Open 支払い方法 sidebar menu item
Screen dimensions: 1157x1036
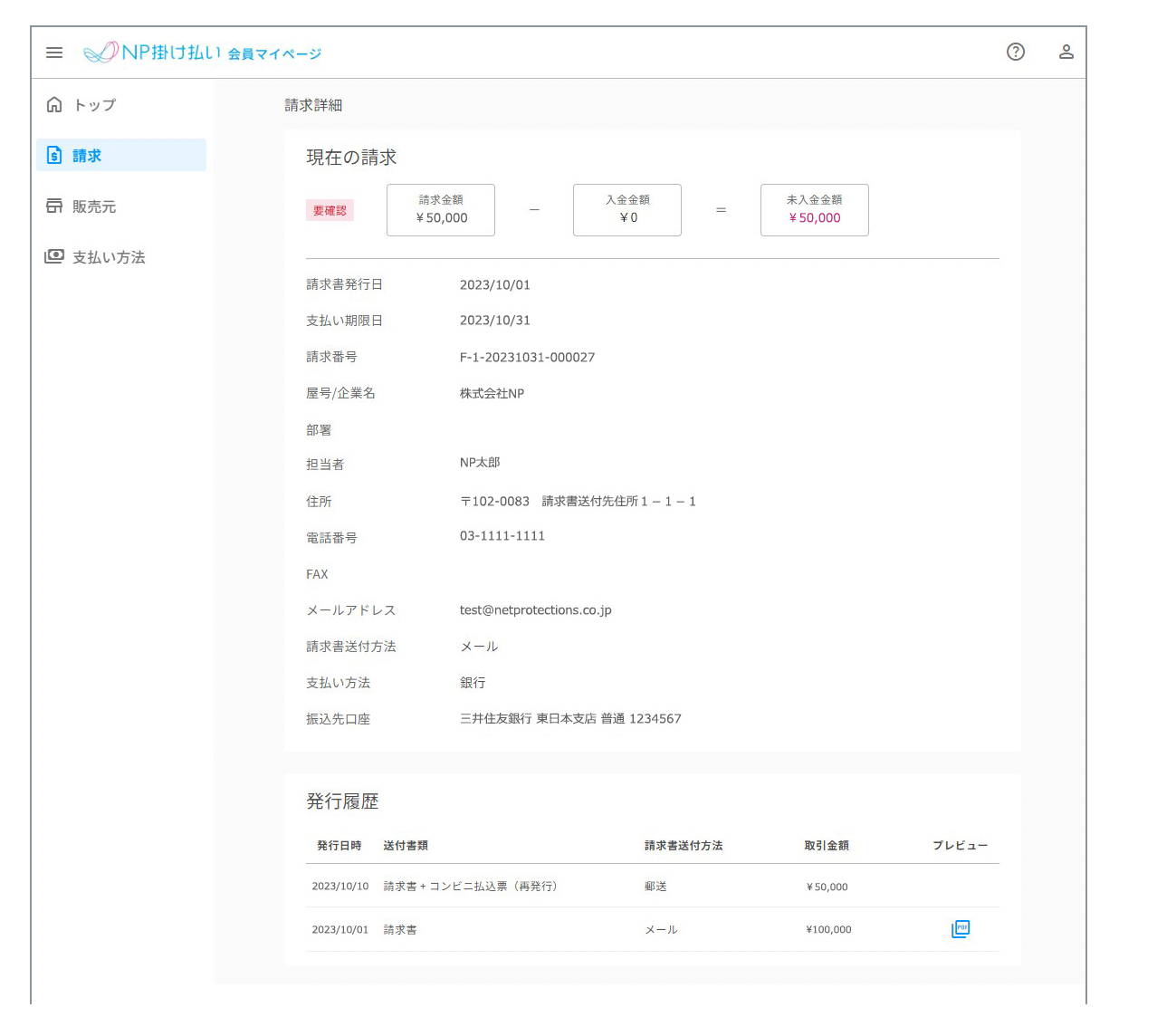tap(109, 257)
